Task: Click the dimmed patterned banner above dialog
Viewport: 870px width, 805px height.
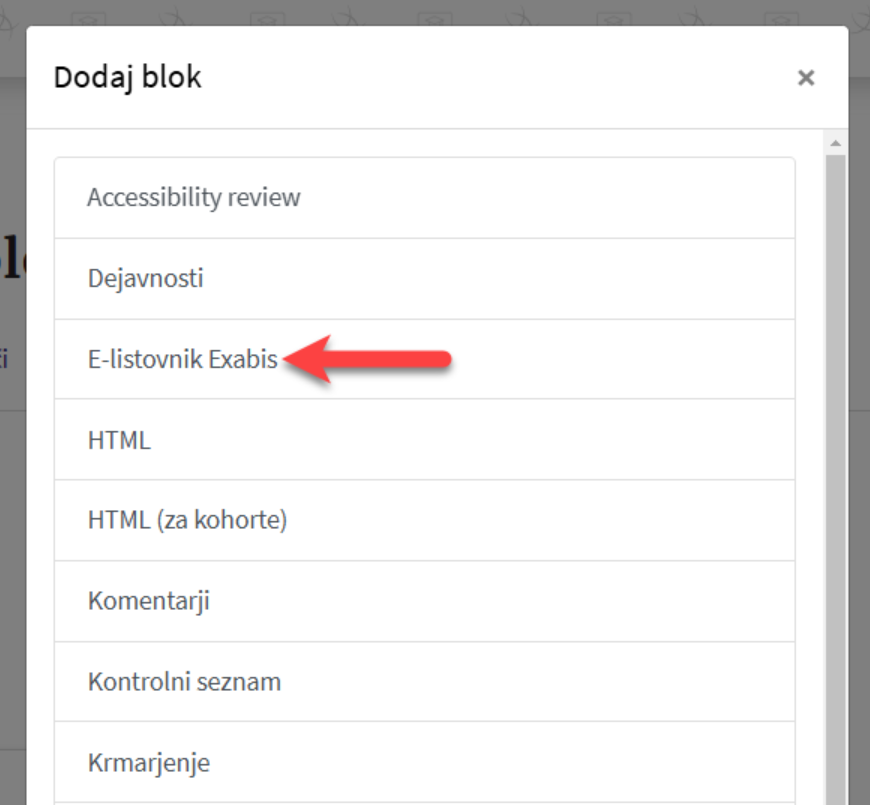Action: click(x=435, y=12)
